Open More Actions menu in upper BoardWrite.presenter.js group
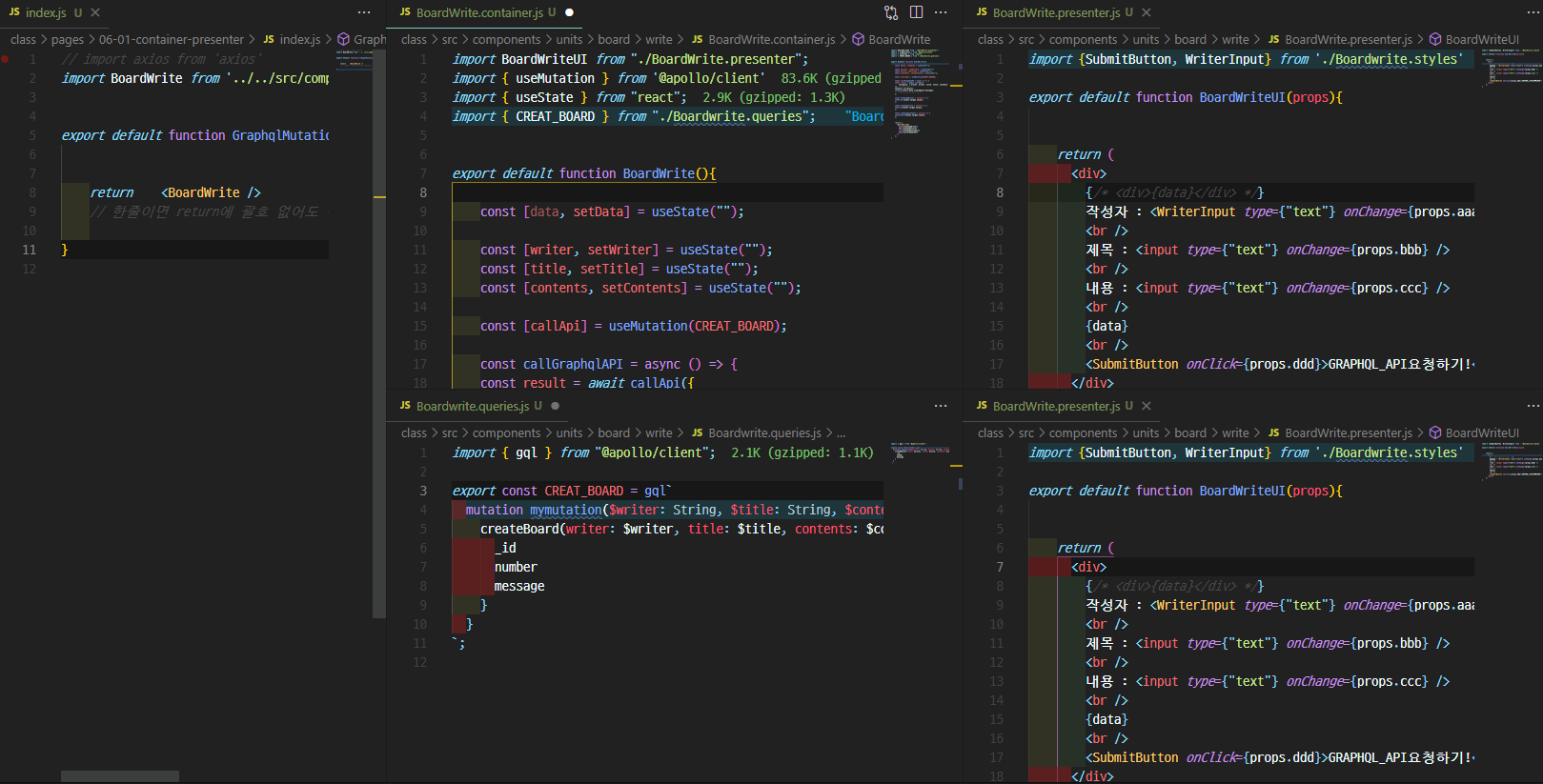The height and width of the screenshot is (784, 1543). (x=1533, y=12)
